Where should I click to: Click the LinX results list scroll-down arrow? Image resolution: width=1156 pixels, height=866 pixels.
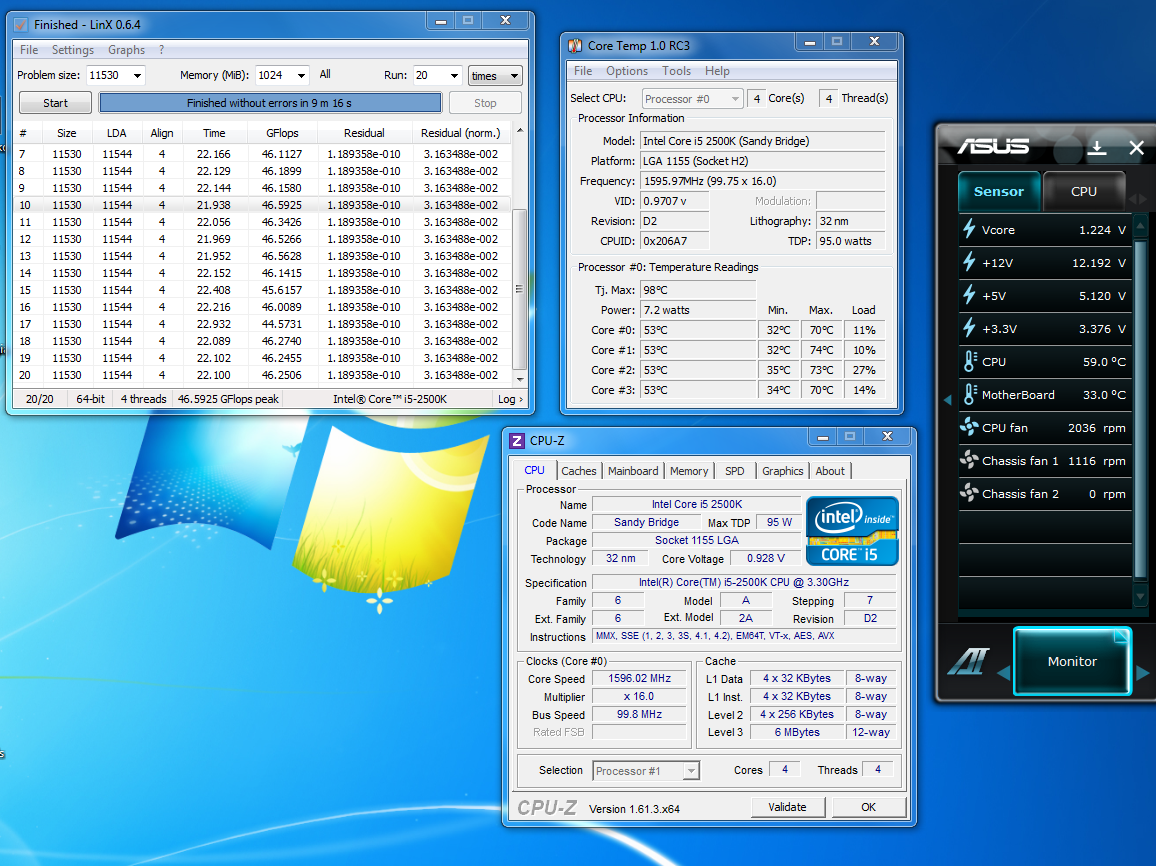[520, 379]
